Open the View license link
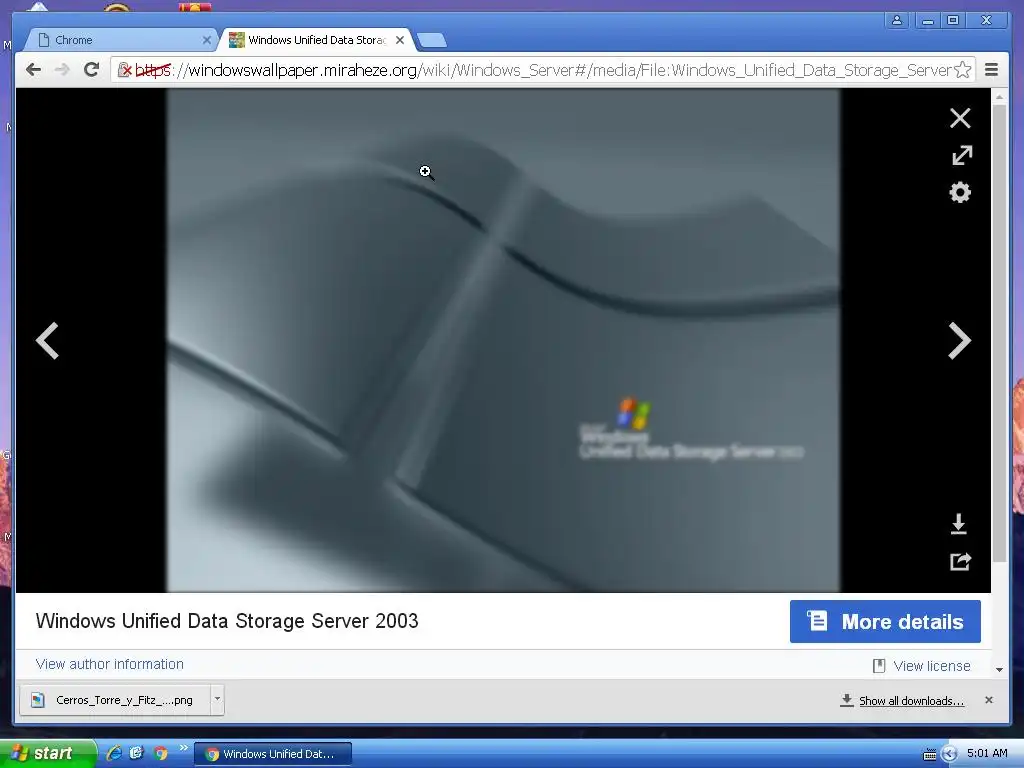Viewport: 1024px width, 768px height. pyautogui.click(x=922, y=666)
